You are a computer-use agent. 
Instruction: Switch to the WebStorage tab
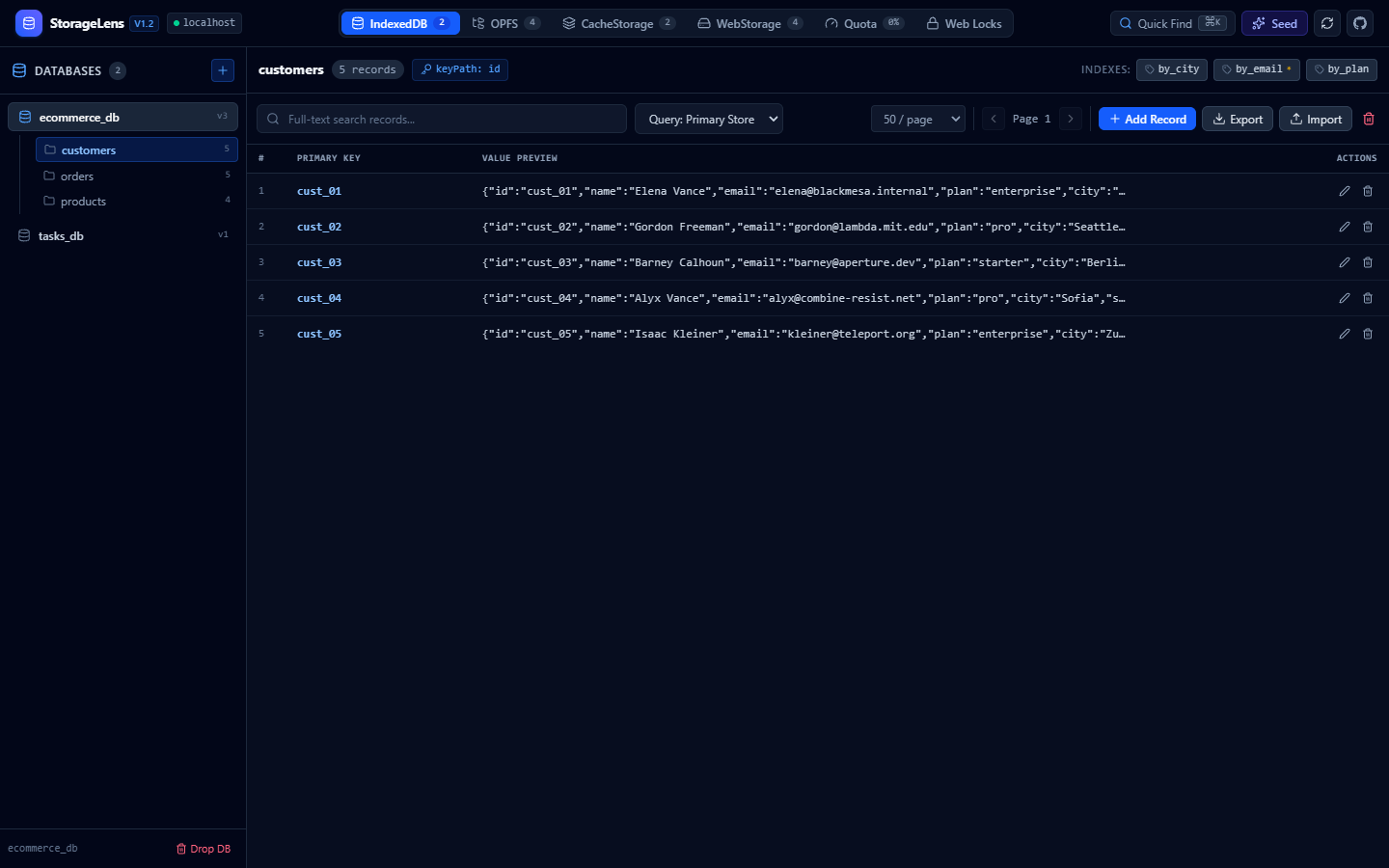coord(749,23)
